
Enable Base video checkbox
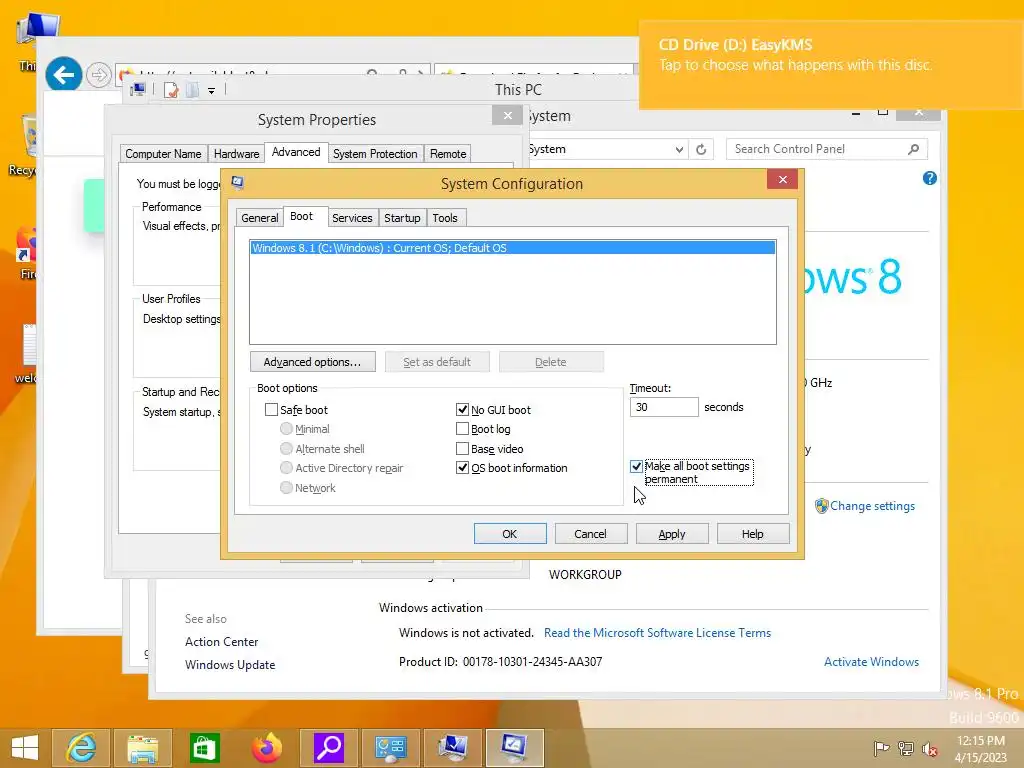[x=462, y=449]
